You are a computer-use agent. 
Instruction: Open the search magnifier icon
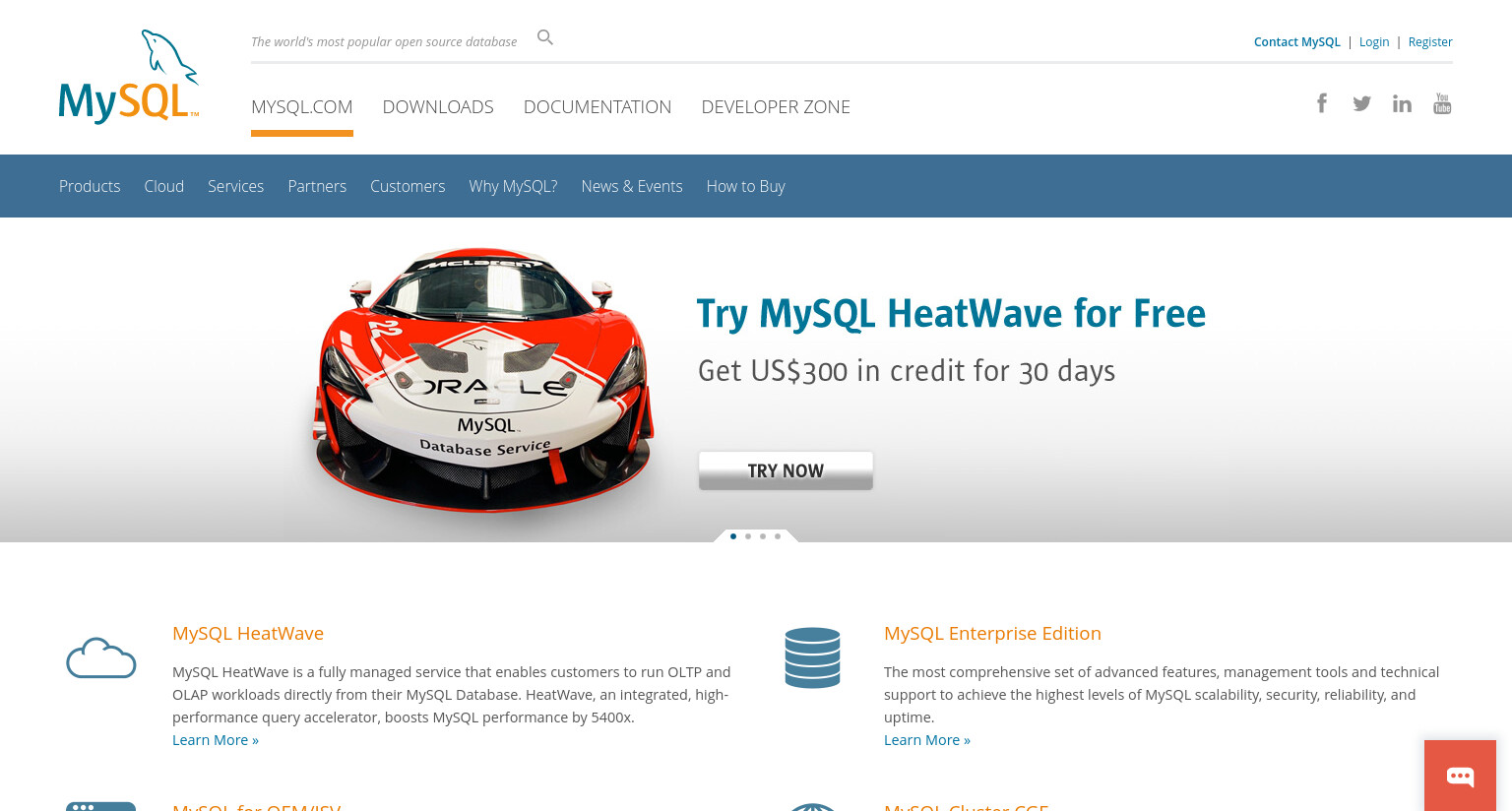click(545, 37)
